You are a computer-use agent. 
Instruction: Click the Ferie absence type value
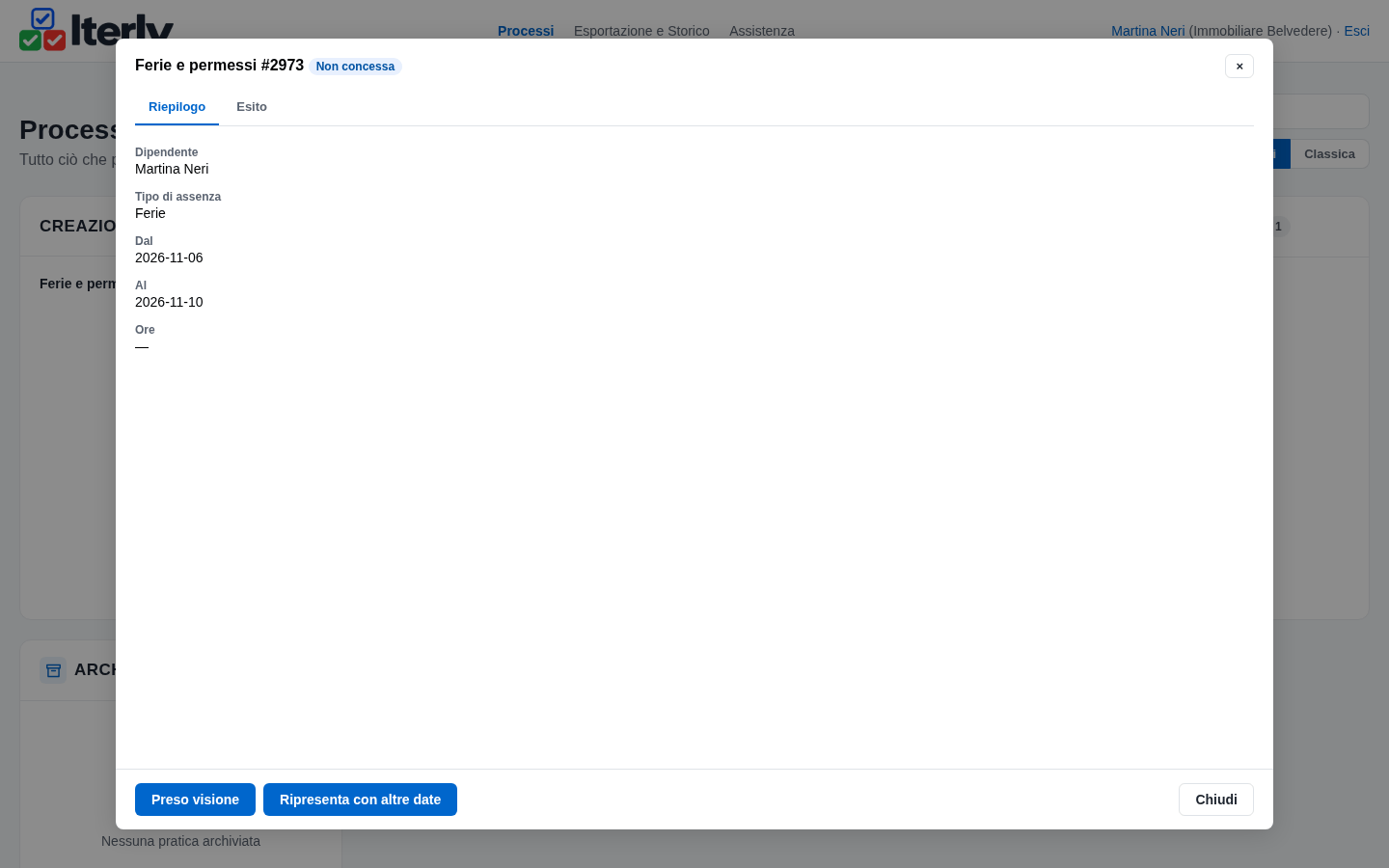tap(150, 213)
